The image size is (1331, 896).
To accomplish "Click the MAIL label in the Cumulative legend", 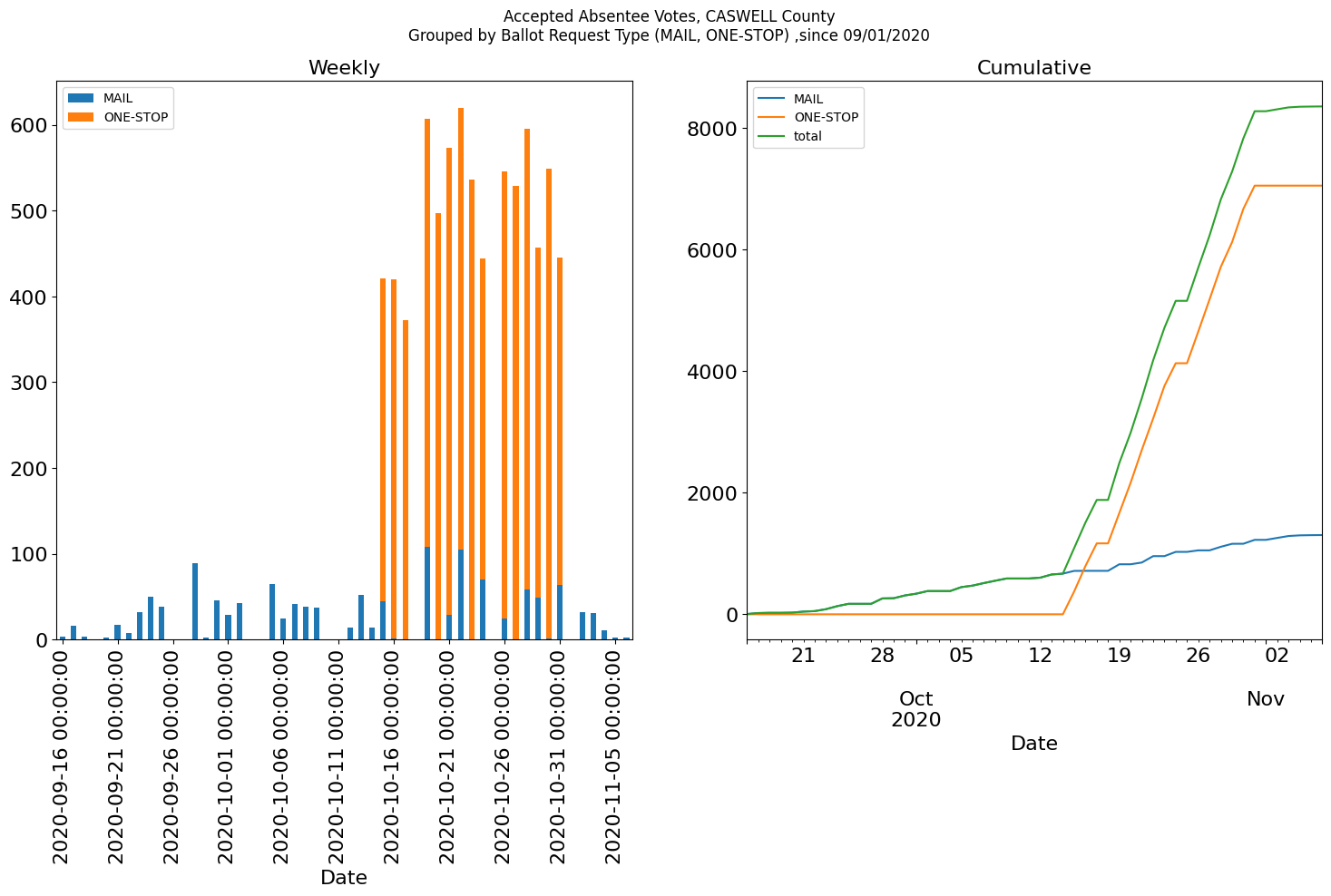I will pos(808,98).
